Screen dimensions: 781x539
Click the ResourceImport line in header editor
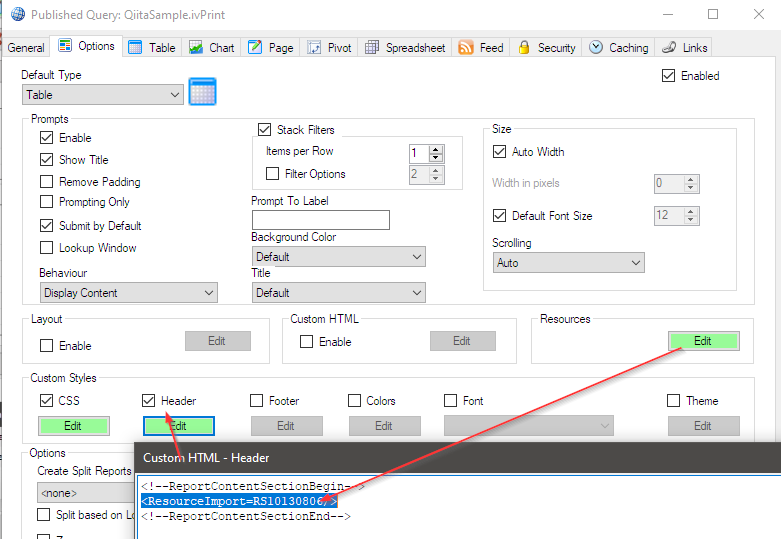tap(239, 501)
